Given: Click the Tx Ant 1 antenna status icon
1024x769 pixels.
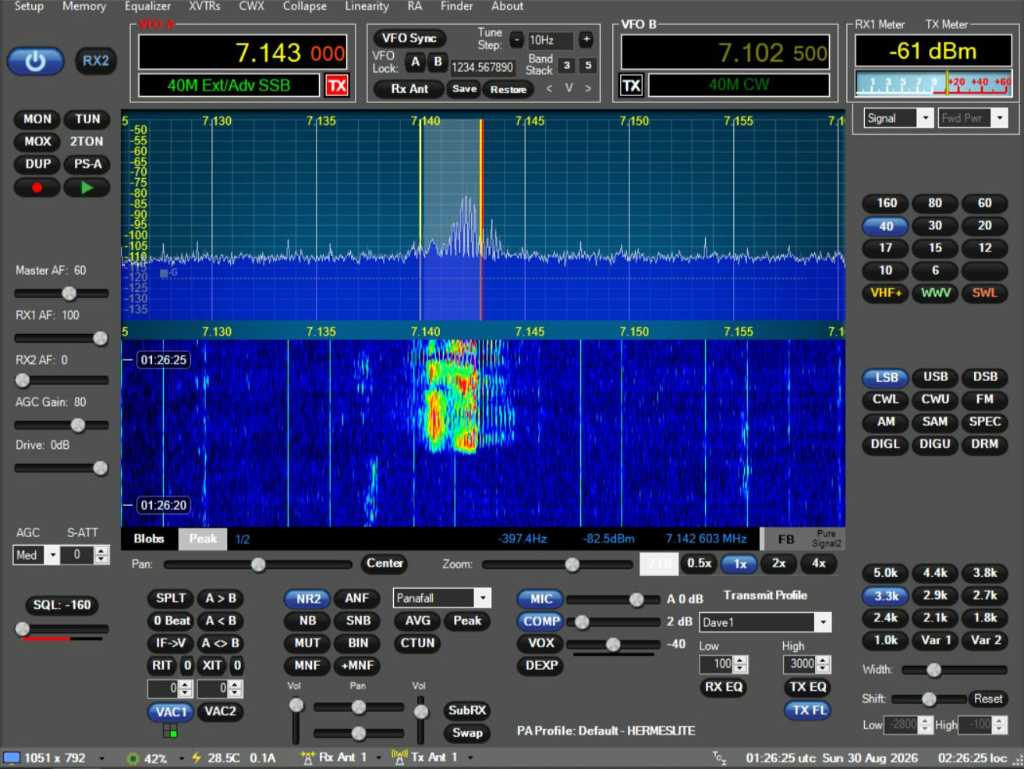Looking at the screenshot, I should tap(398, 757).
